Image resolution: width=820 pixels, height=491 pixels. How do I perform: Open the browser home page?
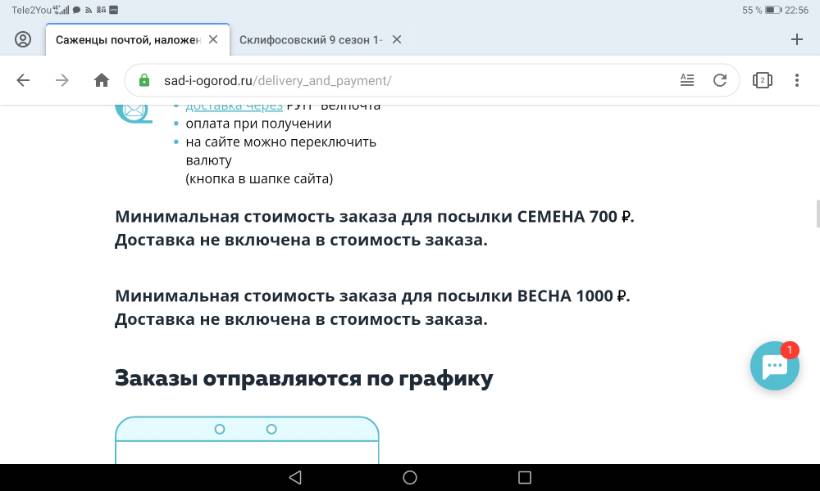pos(101,80)
